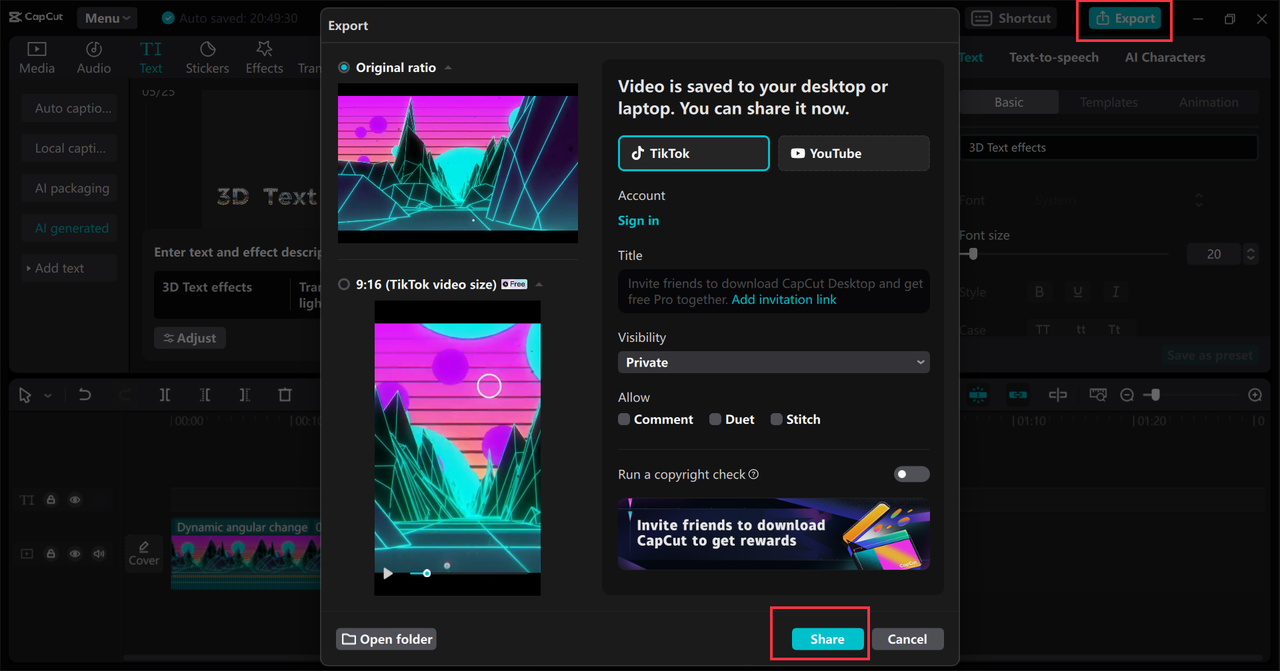This screenshot has width=1280, height=671.
Task: Open the Media panel tab
Action: (x=37, y=57)
